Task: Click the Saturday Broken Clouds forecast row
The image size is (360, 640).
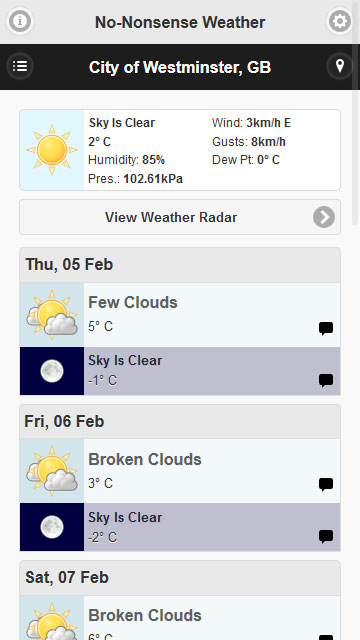Action: [x=180, y=618]
